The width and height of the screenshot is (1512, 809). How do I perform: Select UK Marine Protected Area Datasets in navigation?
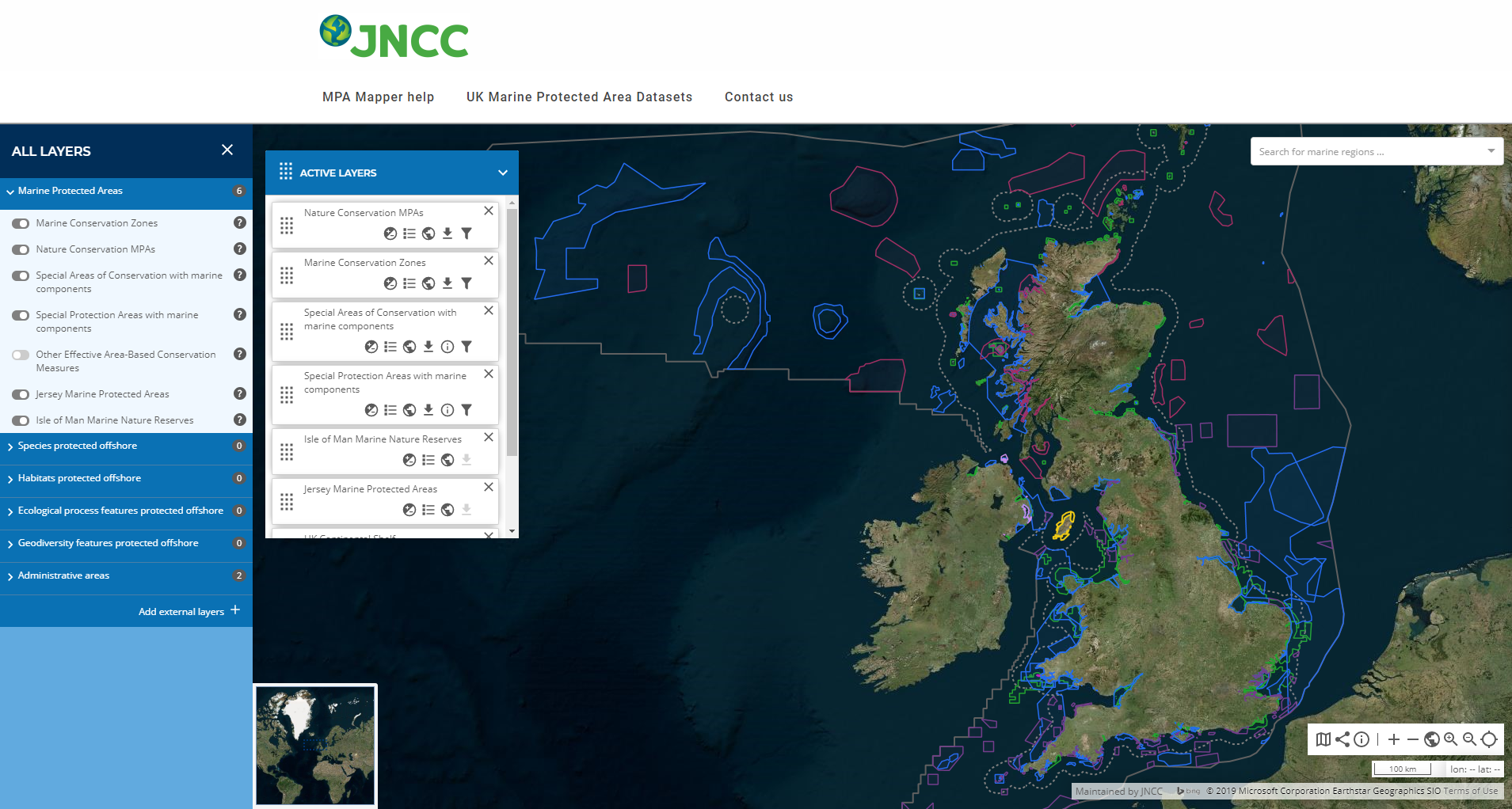click(579, 97)
